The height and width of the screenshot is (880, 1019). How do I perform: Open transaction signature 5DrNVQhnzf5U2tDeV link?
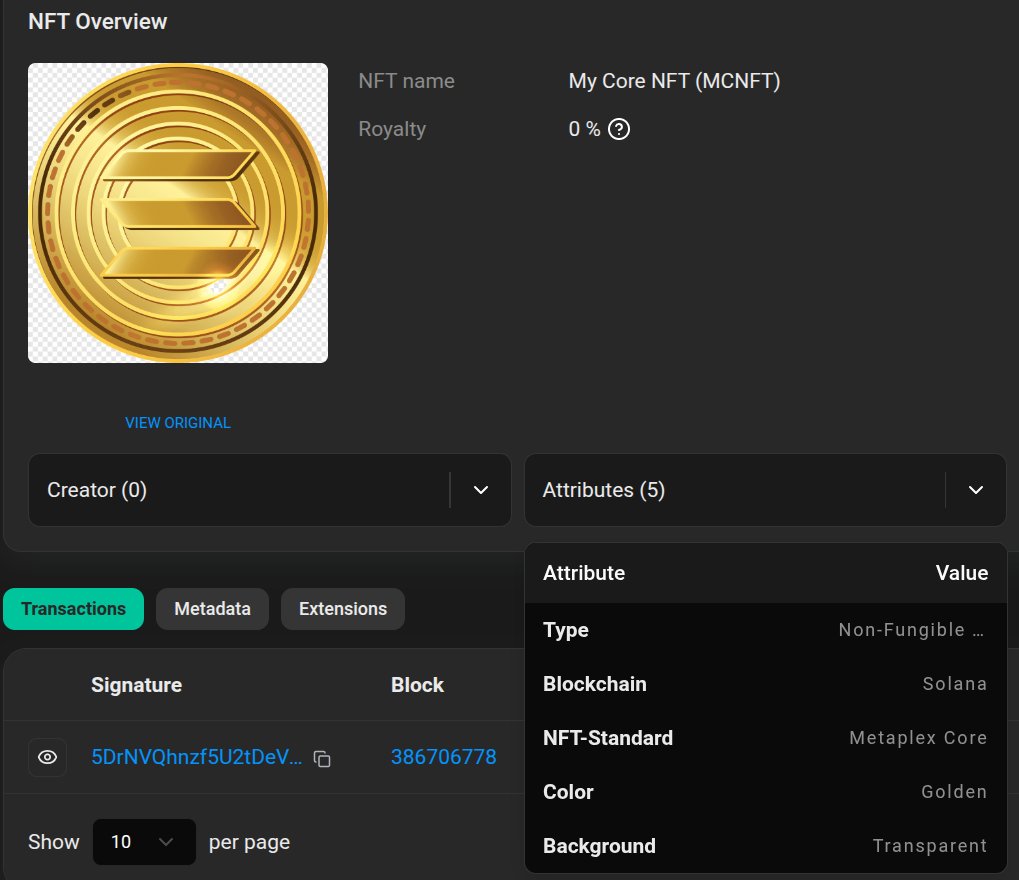pos(197,757)
